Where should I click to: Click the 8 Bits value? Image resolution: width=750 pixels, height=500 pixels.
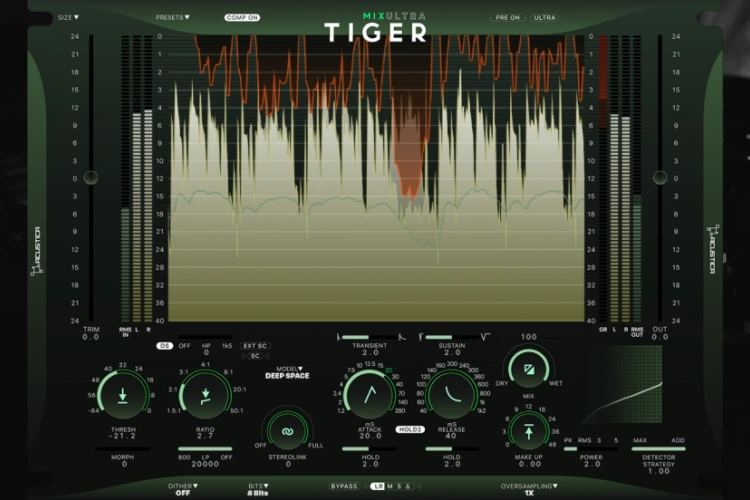(x=258, y=493)
